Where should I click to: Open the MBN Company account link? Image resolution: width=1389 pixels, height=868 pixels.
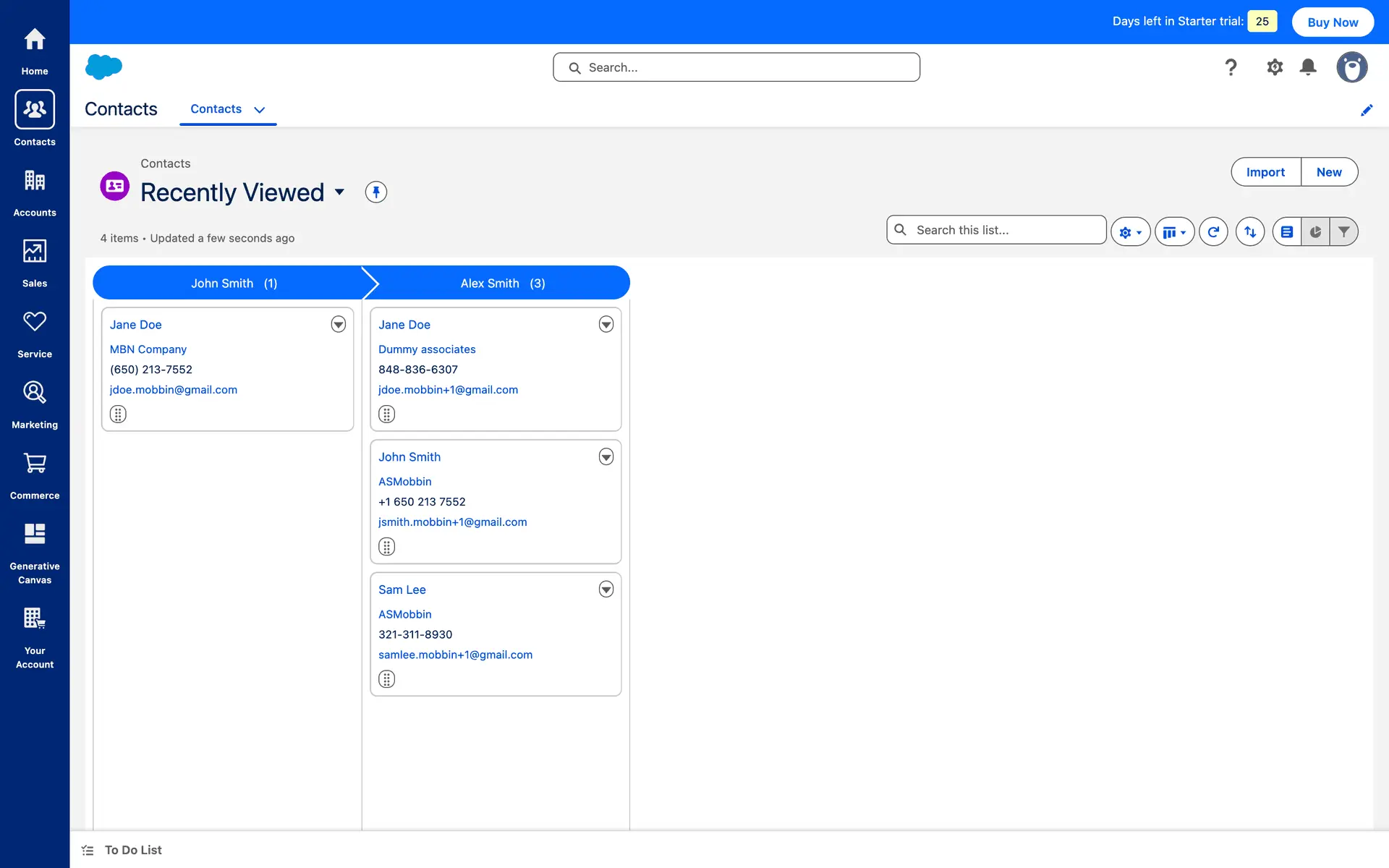click(x=148, y=349)
